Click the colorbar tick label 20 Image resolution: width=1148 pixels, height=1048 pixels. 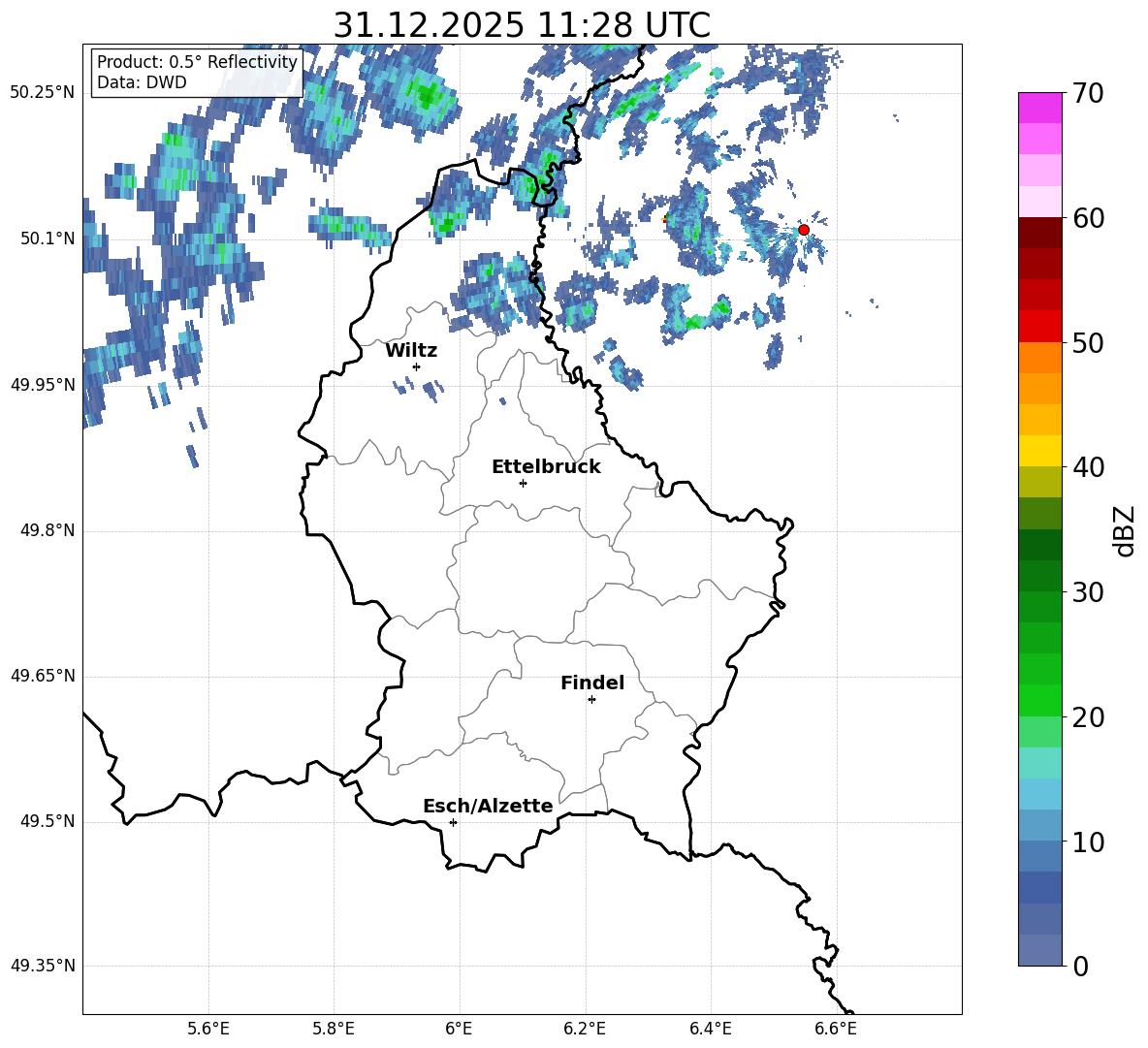point(1088,717)
